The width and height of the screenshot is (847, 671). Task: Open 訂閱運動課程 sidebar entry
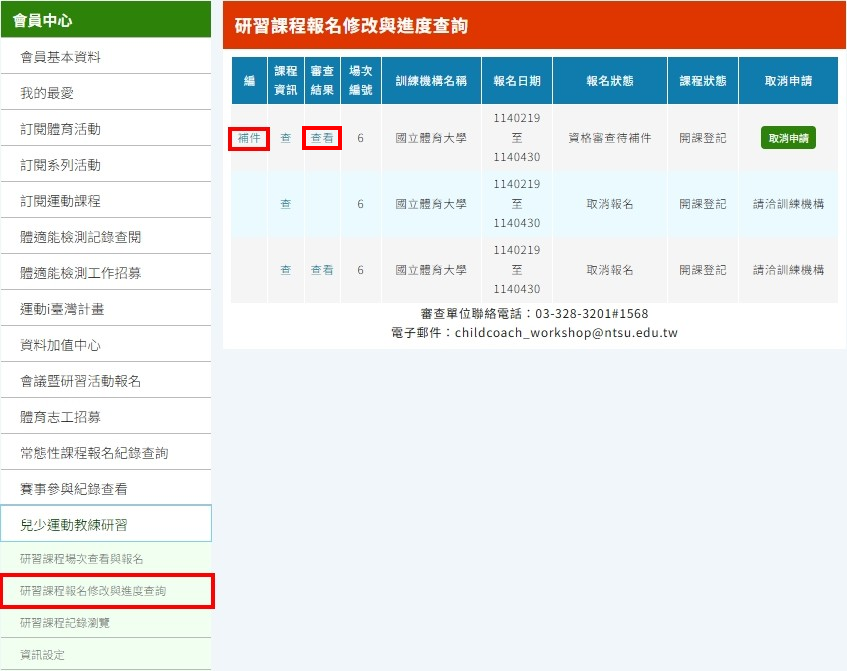pyautogui.click(x=106, y=200)
